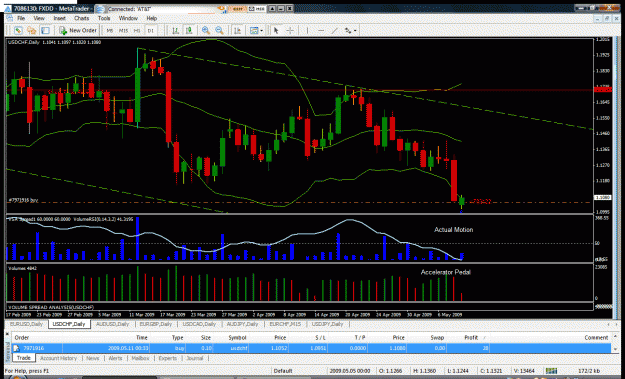Toggle the Market Watch window icon
This screenshot has width=625, height=379.
pyautogui.click(x=45, y=30)
